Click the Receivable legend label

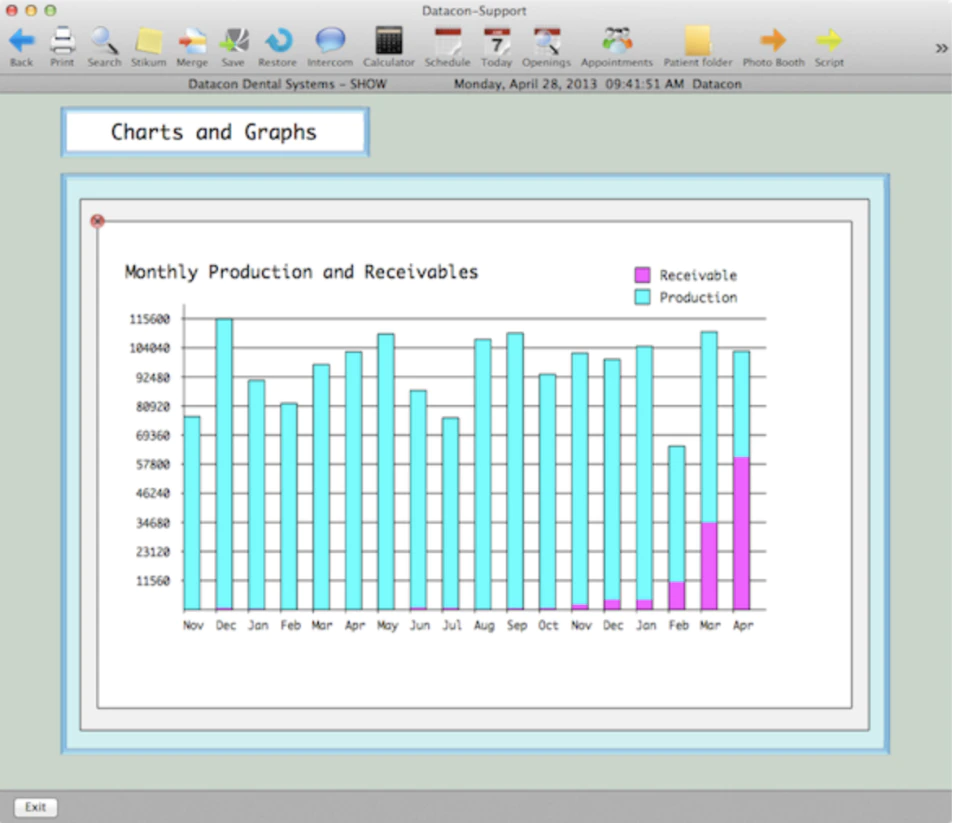point(698,276)
